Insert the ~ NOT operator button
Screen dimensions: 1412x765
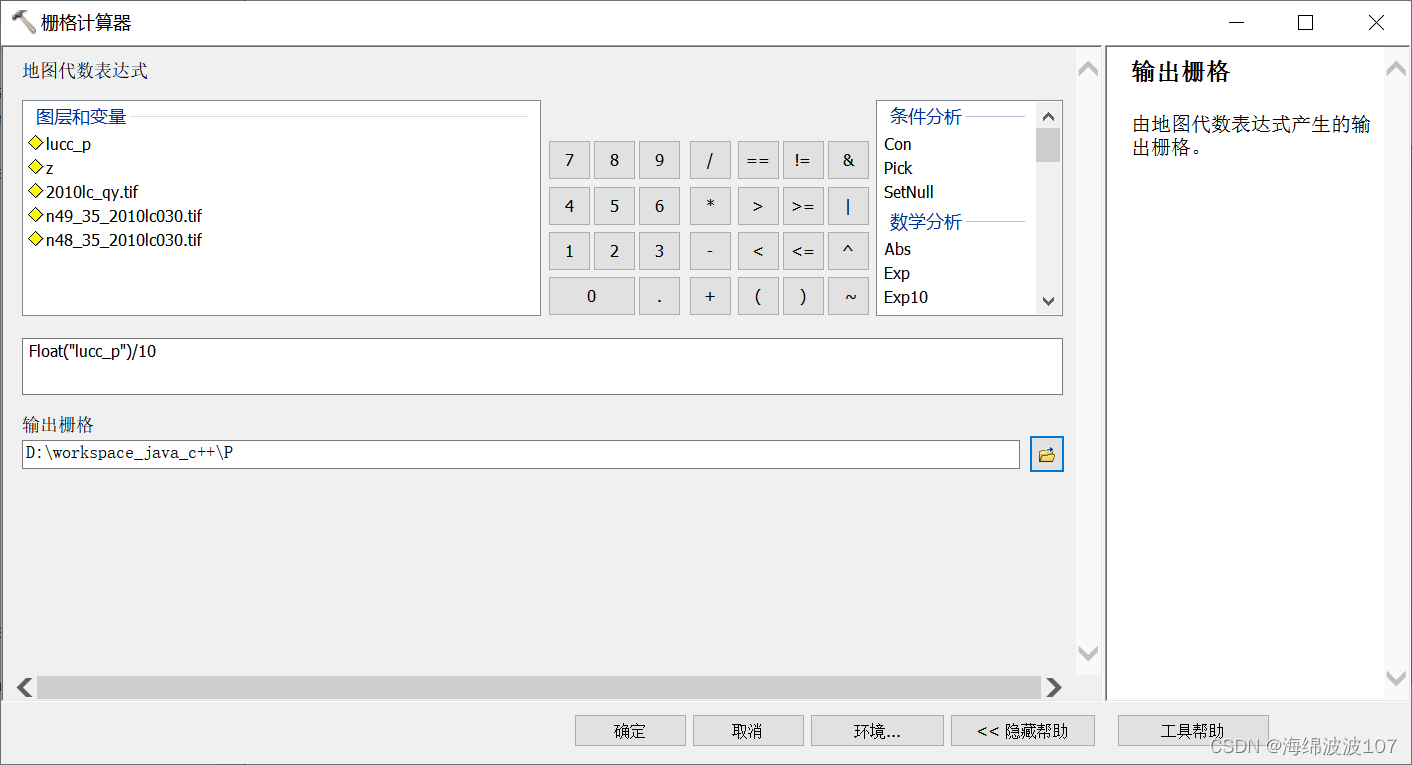848,296
